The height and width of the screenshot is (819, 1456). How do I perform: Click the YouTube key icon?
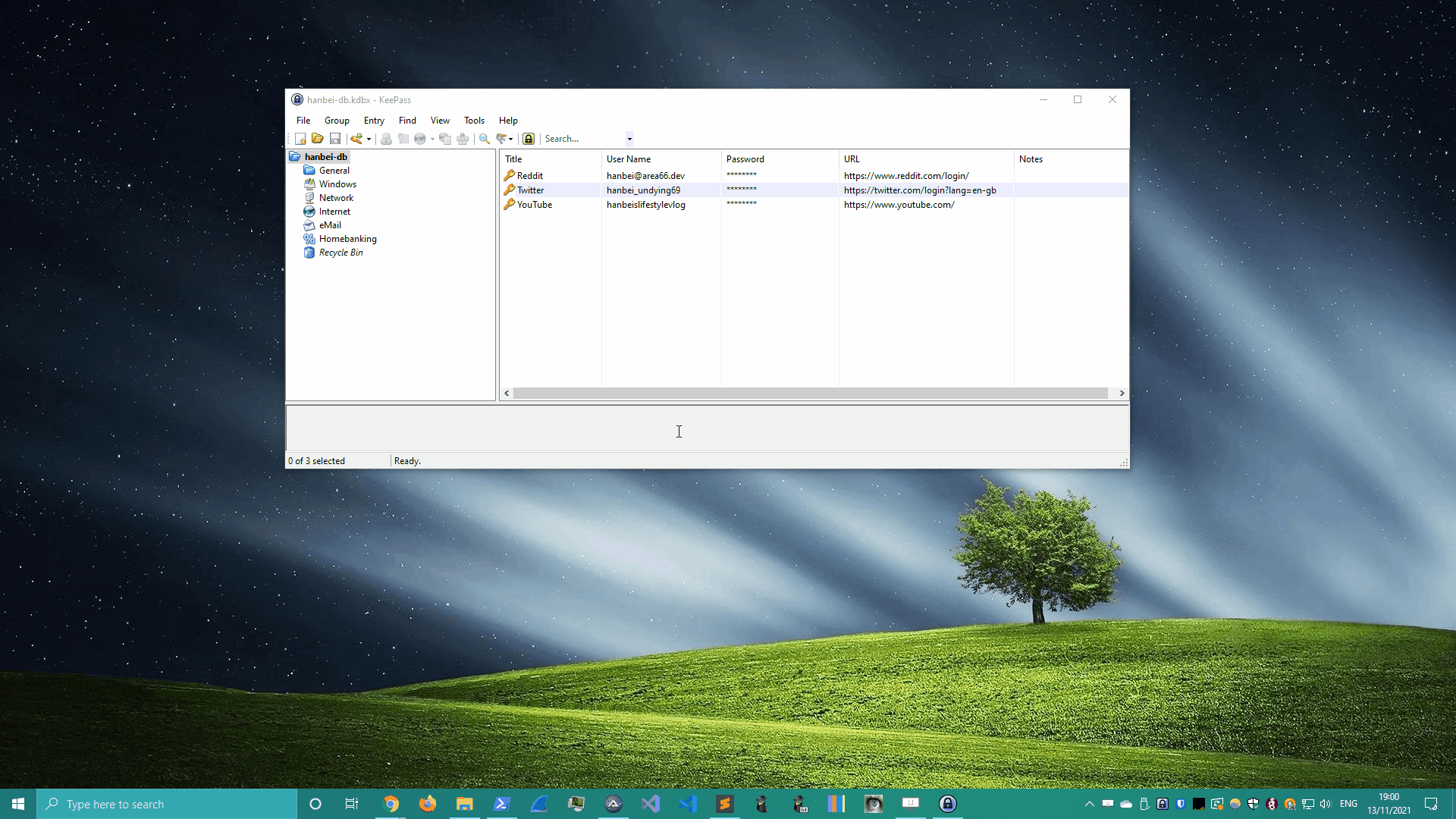coord(510,204)
